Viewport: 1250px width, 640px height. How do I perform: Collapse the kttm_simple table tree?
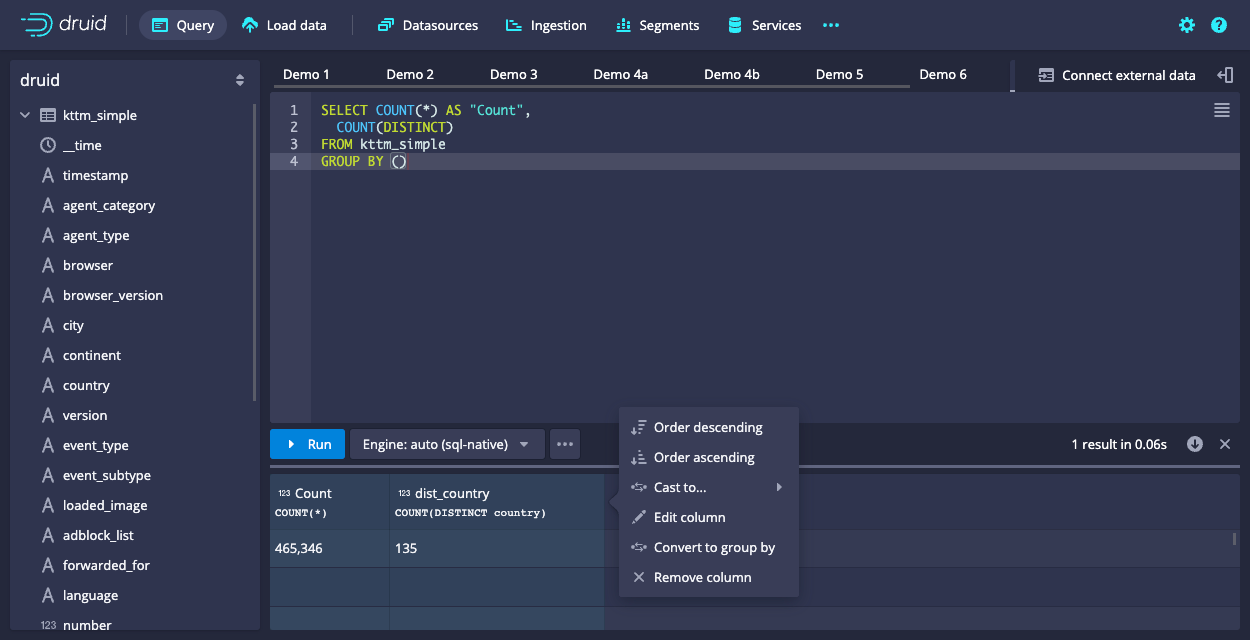coord(25,116)
